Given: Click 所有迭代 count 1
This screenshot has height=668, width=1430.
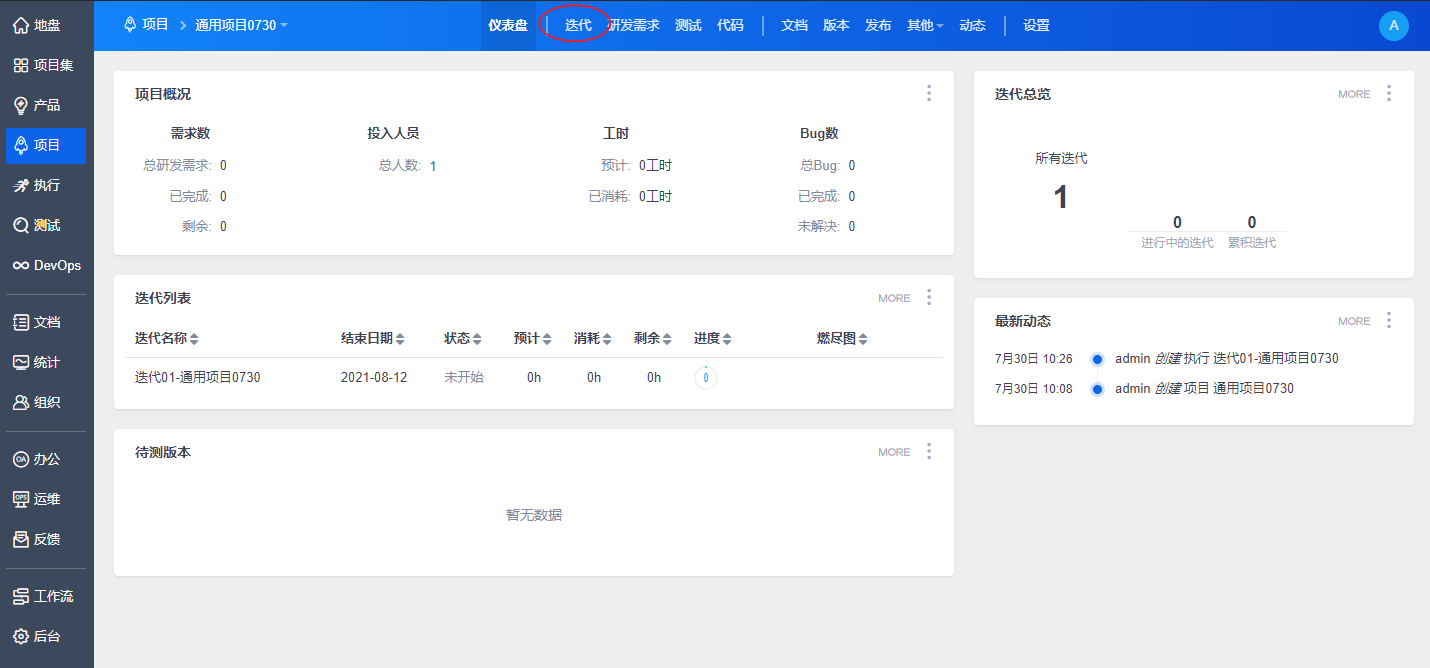Looking at the screenshot, I should click(1061, 197).
